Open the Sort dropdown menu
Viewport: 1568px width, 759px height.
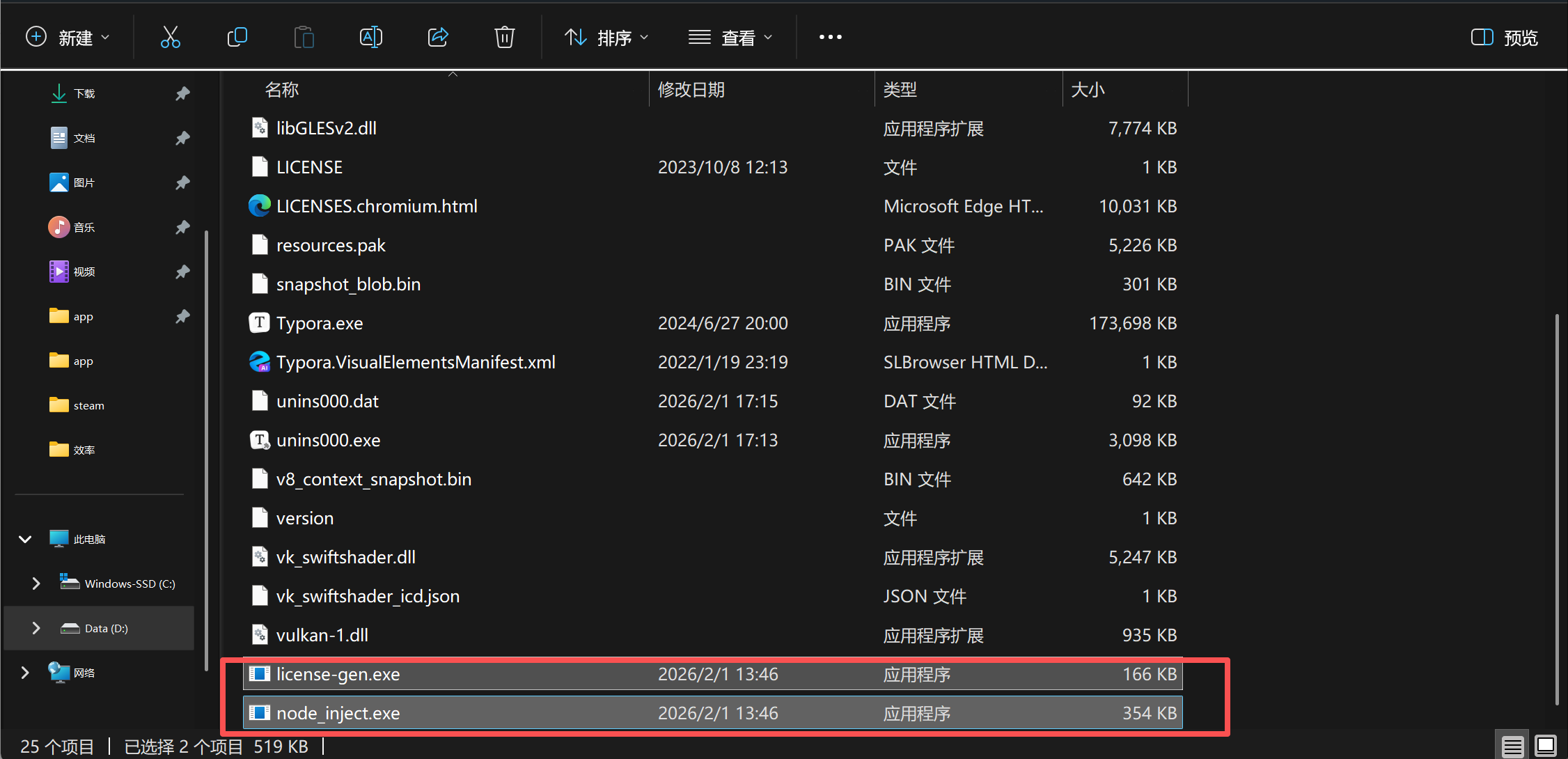click(x=606, y=38)
